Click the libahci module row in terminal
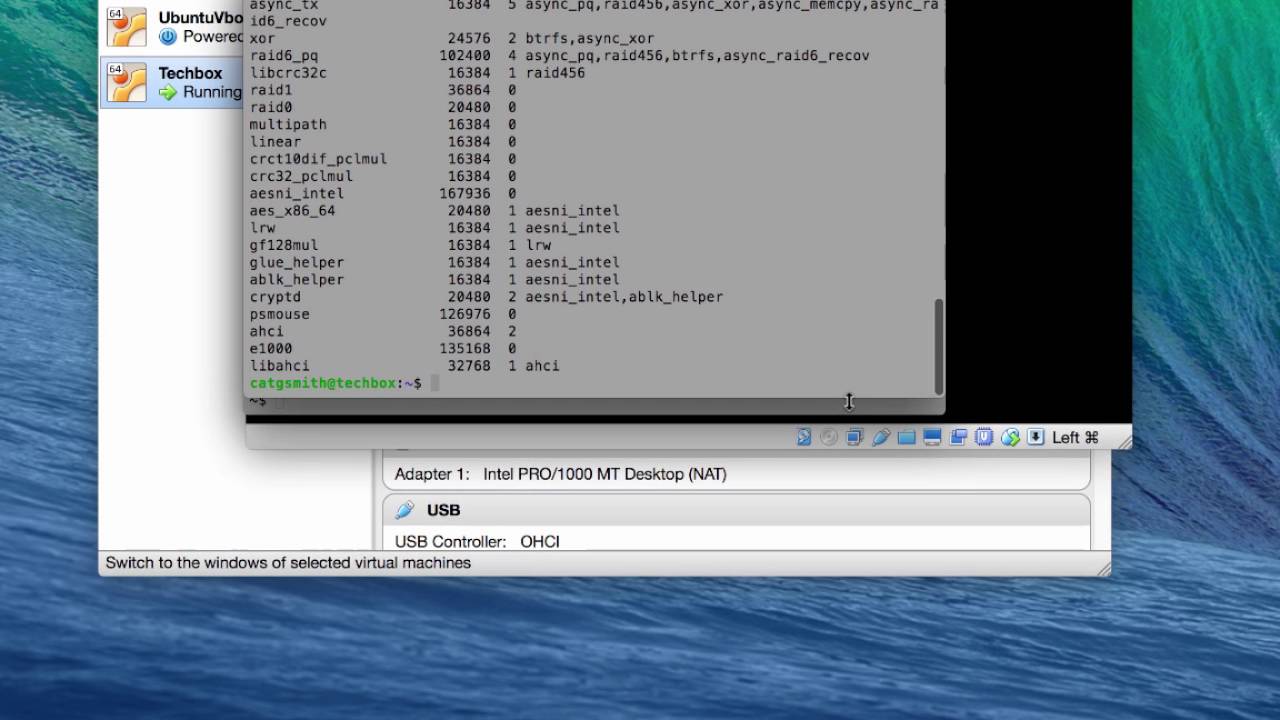This screenshot has height=720, width=1280. pyautogui.click(x=405, y=366)
